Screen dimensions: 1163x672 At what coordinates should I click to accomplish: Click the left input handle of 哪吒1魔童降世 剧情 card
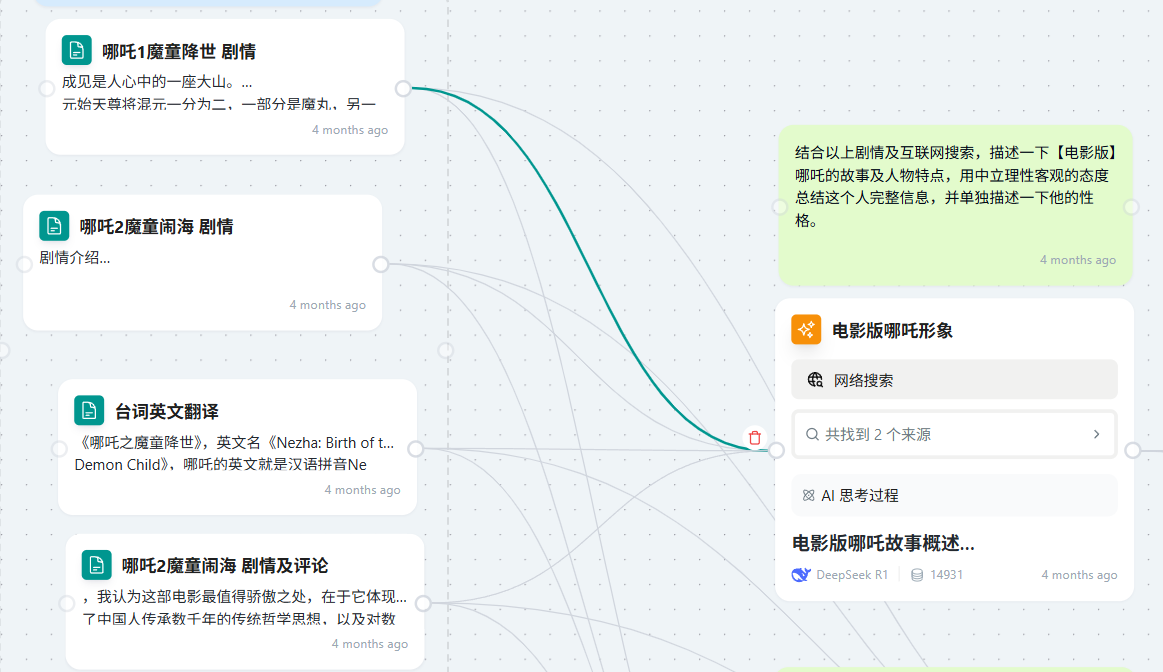tap(47, 88)
